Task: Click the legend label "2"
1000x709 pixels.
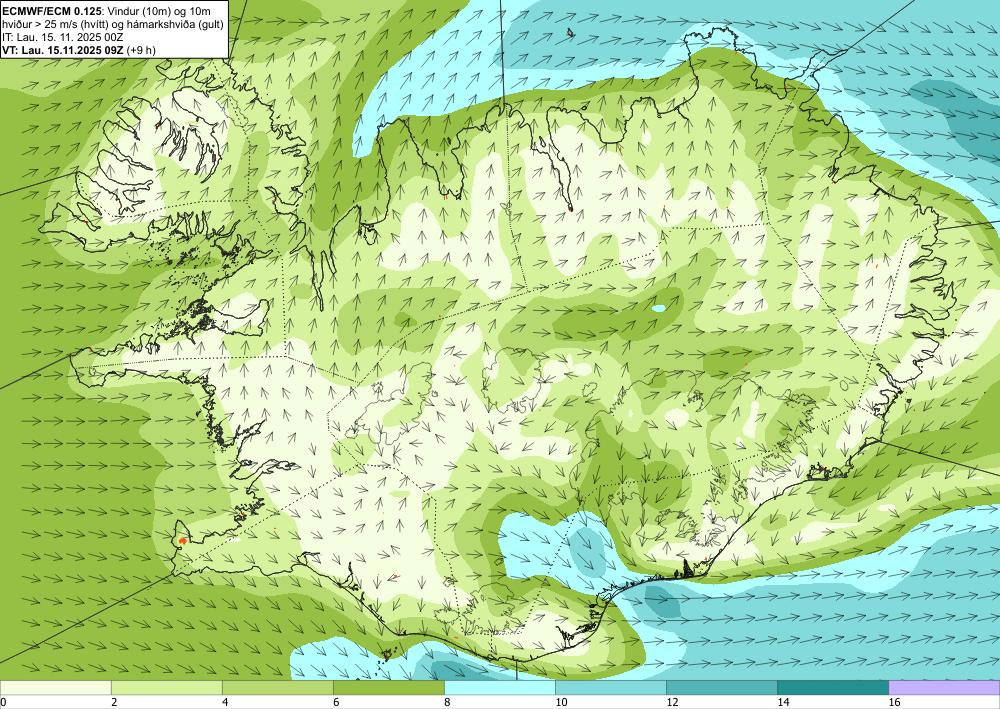Action: 114,702
